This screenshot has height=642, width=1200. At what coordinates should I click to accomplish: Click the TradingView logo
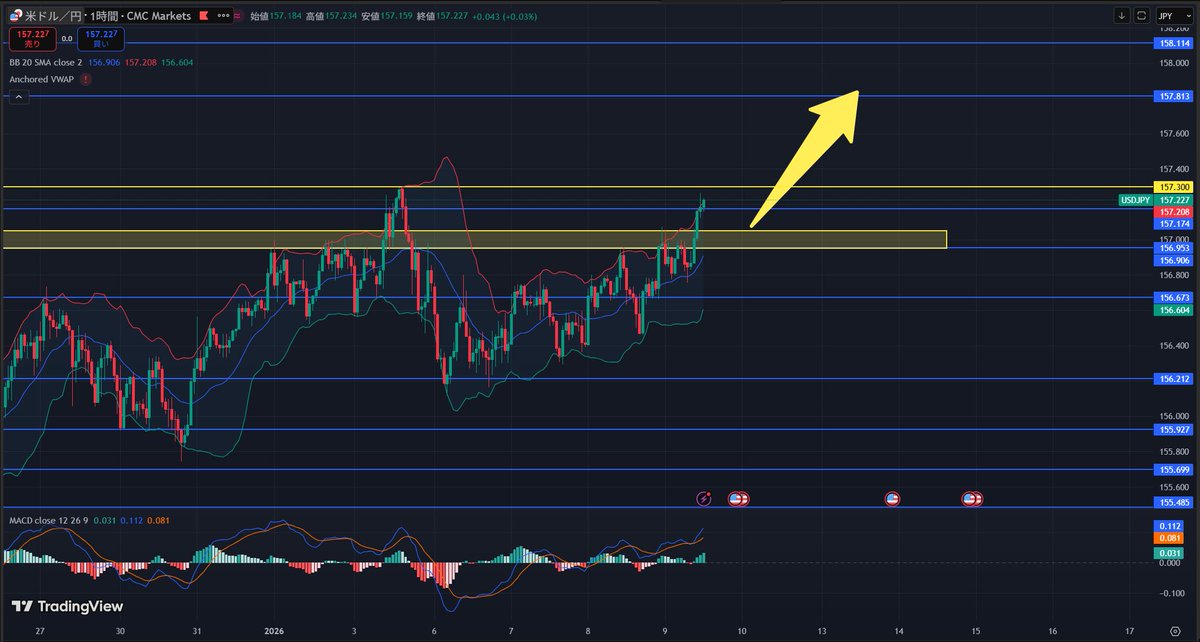(x=67, y=606)
